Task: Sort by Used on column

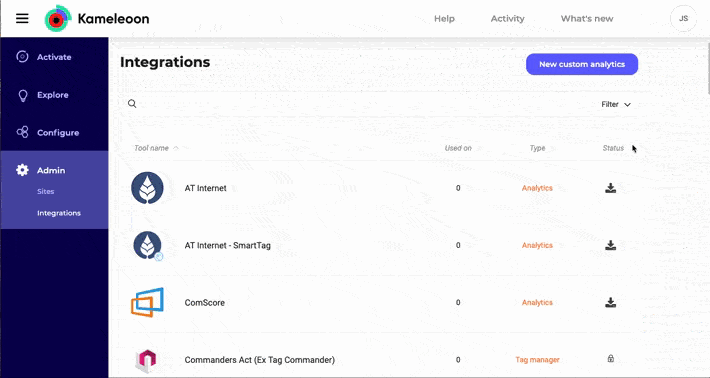Action: click(458, 148)
